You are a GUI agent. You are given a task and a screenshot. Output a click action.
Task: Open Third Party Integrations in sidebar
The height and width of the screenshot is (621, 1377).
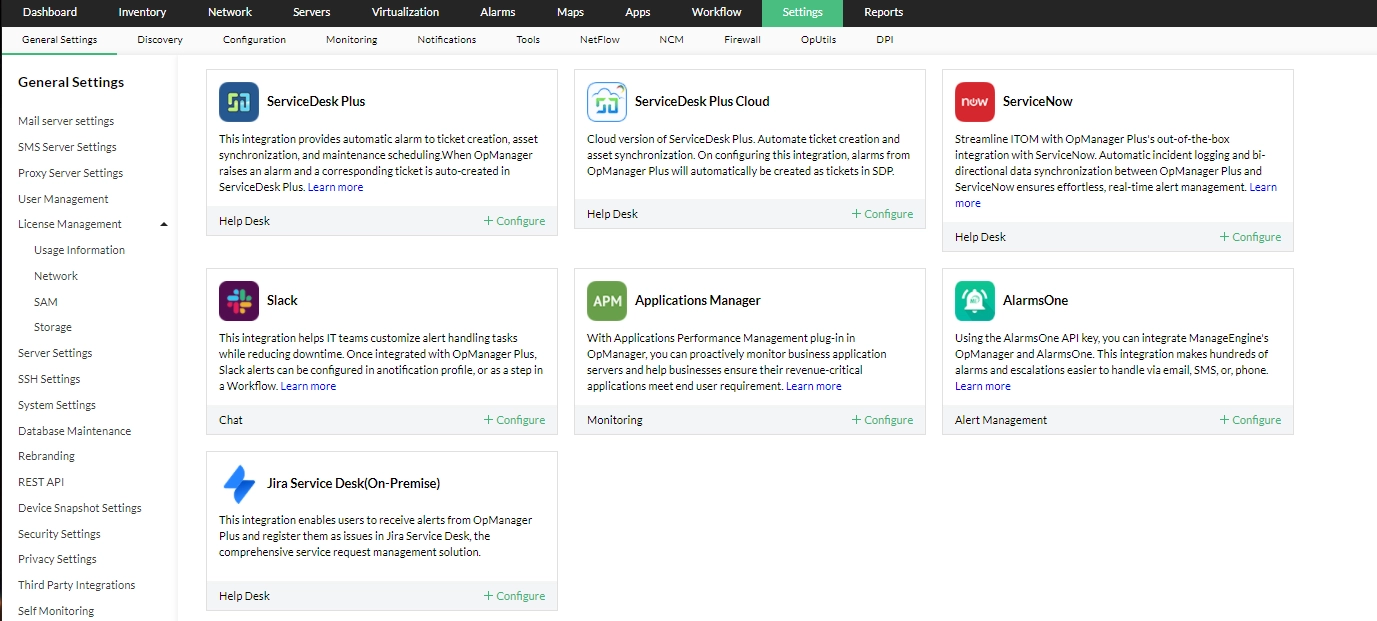tap(76, 585)
